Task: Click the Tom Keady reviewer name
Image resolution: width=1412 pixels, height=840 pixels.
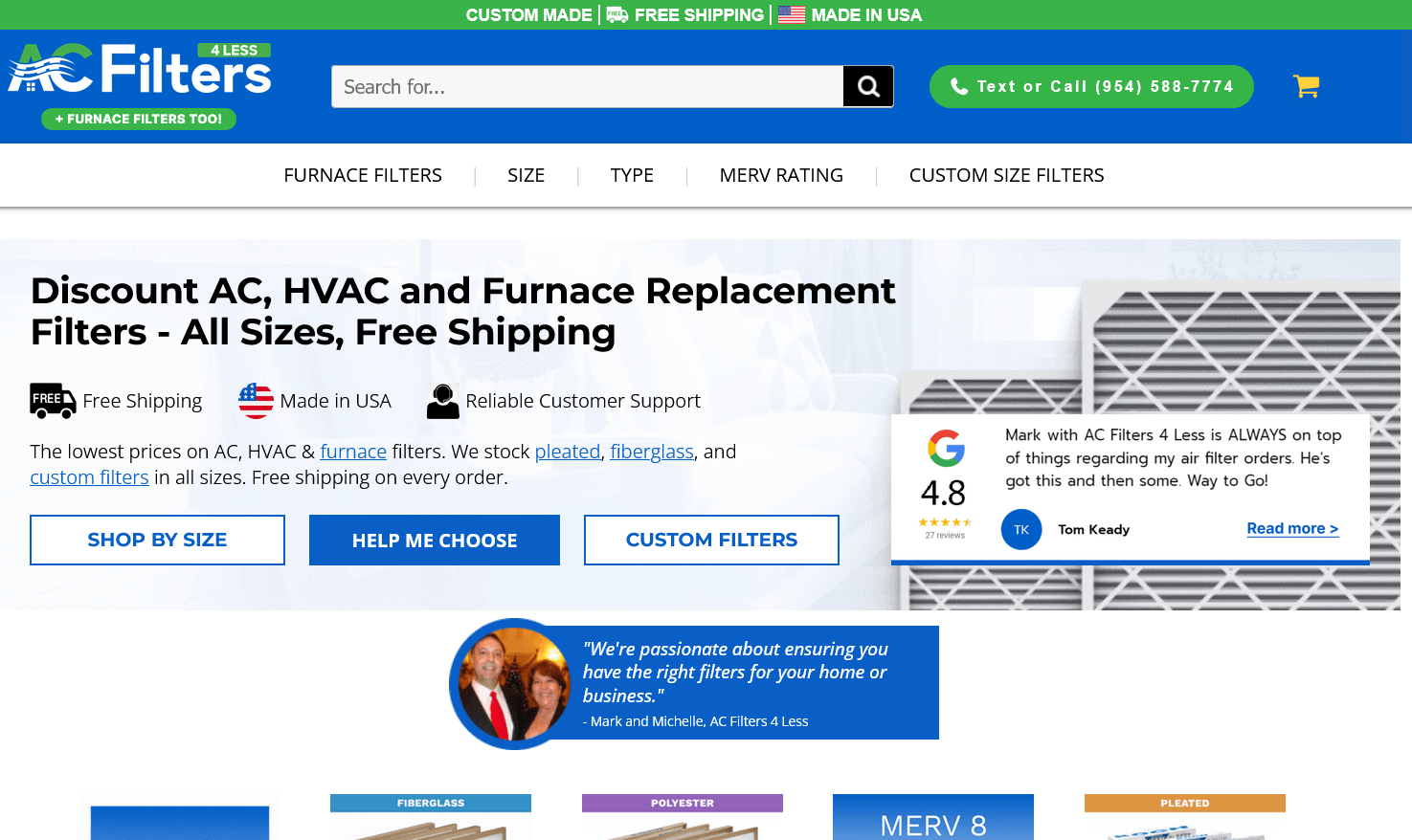Action: click(1094, 529)
